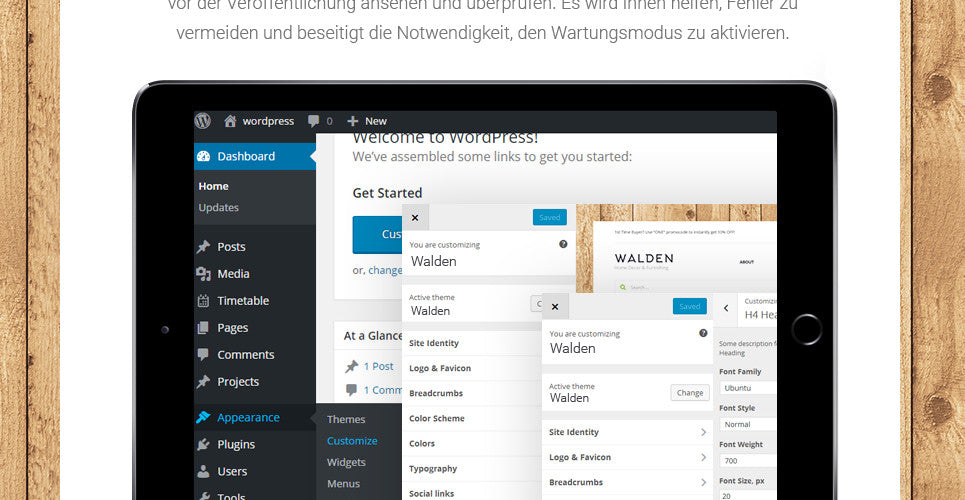Click the Comments bubble icon in sidebar

pyautogui.click(x=203, y=355)
